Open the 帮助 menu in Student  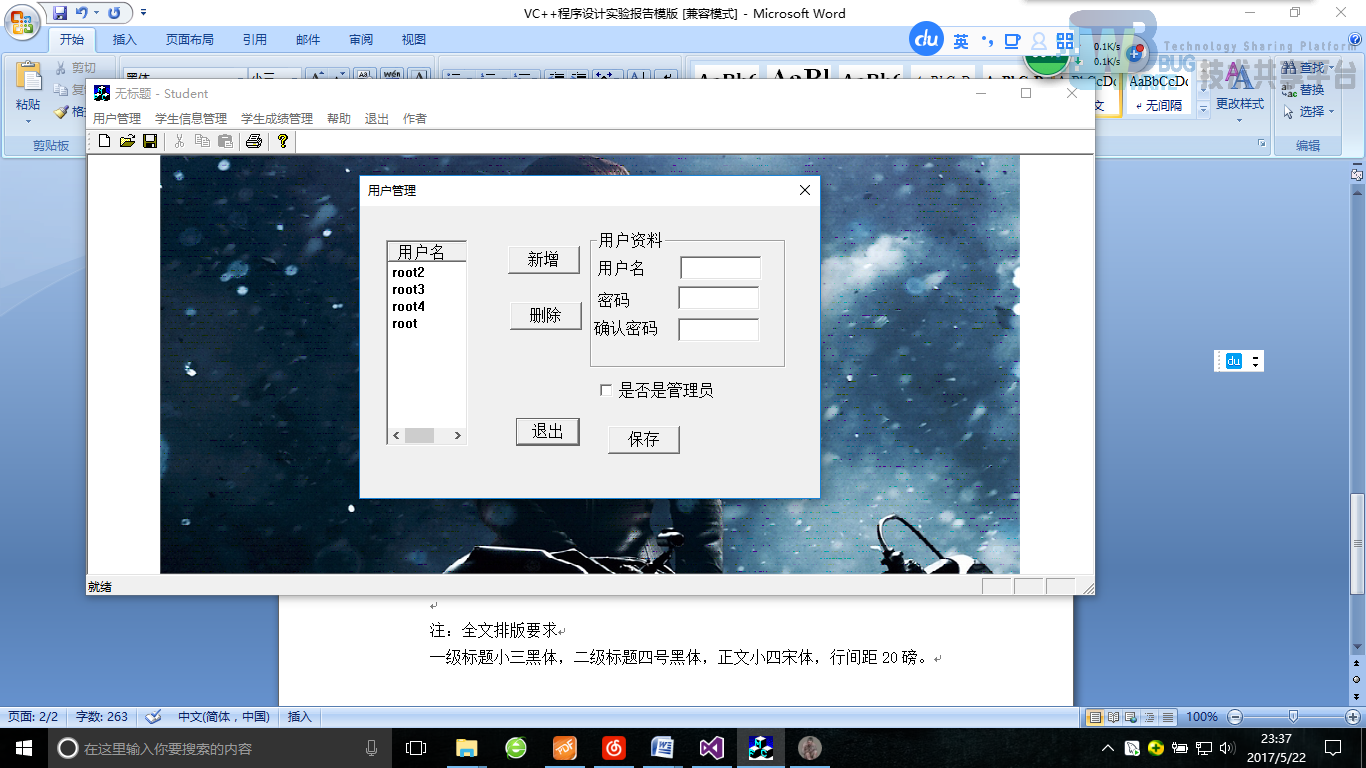click(x=339, y=118)
